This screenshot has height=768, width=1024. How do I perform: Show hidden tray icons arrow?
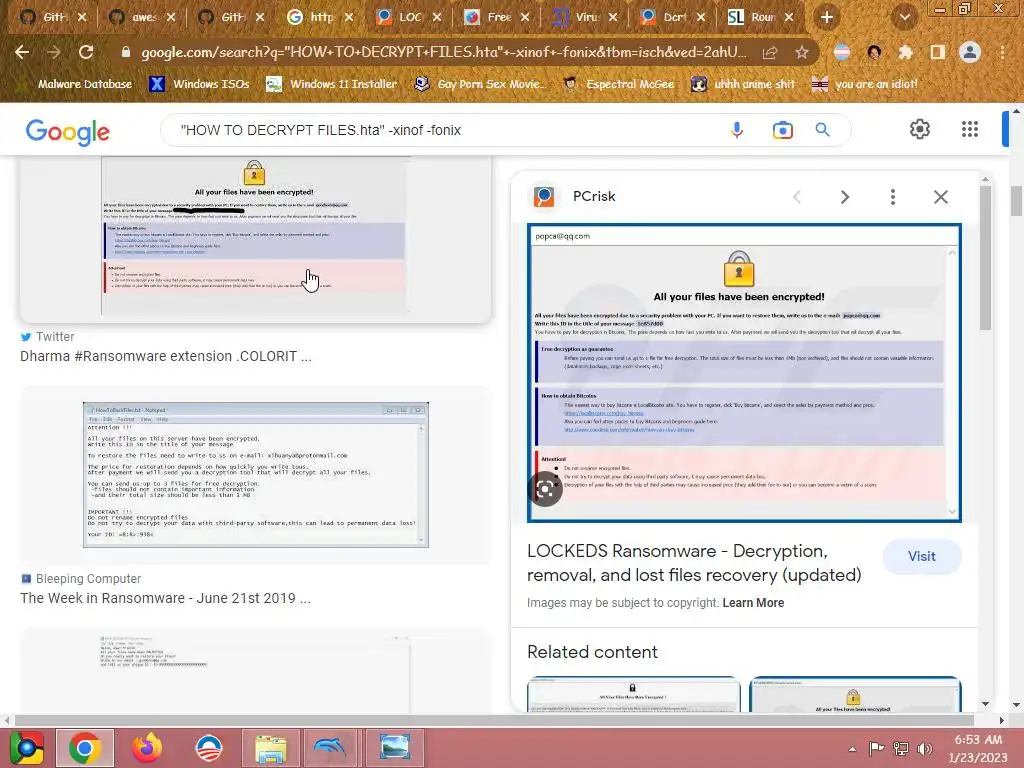click(852, 749)
